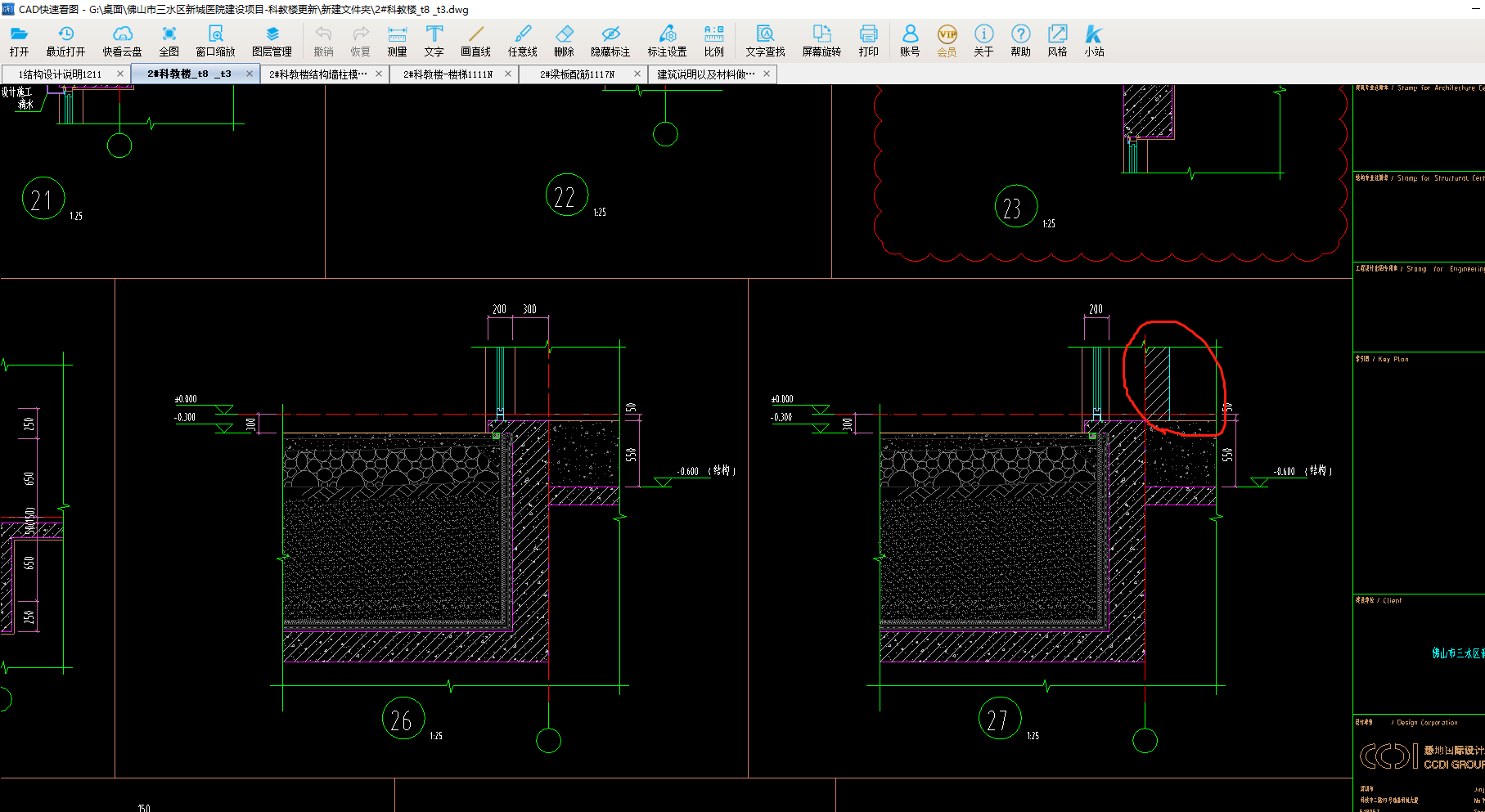Close tab 2#科教楼-楼梯1111N
Viewport: 1485px width, 812px height.
tap(508, 74)
